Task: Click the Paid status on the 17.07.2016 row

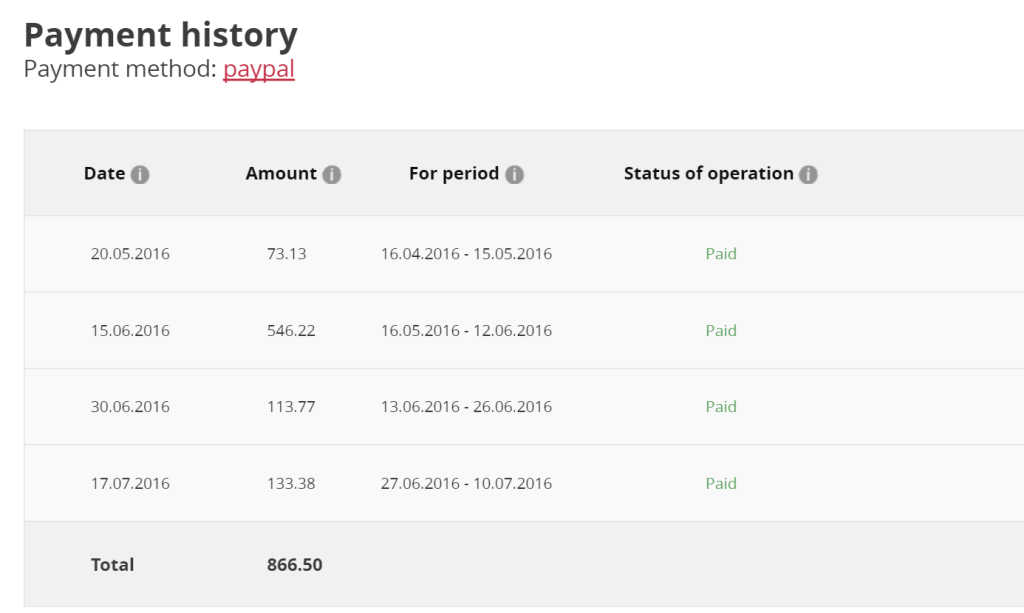Action: coord(720,483)
